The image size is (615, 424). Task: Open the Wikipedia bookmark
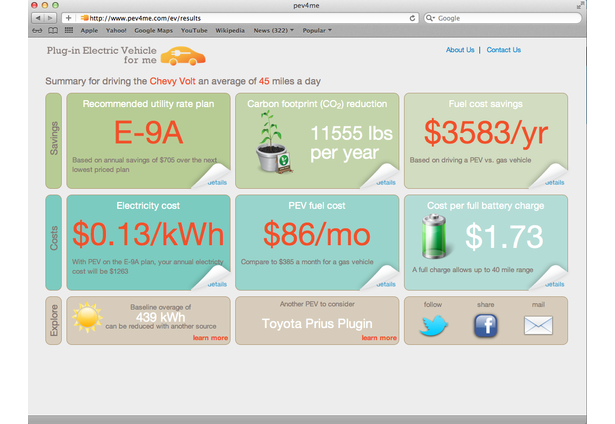(230, 30)
